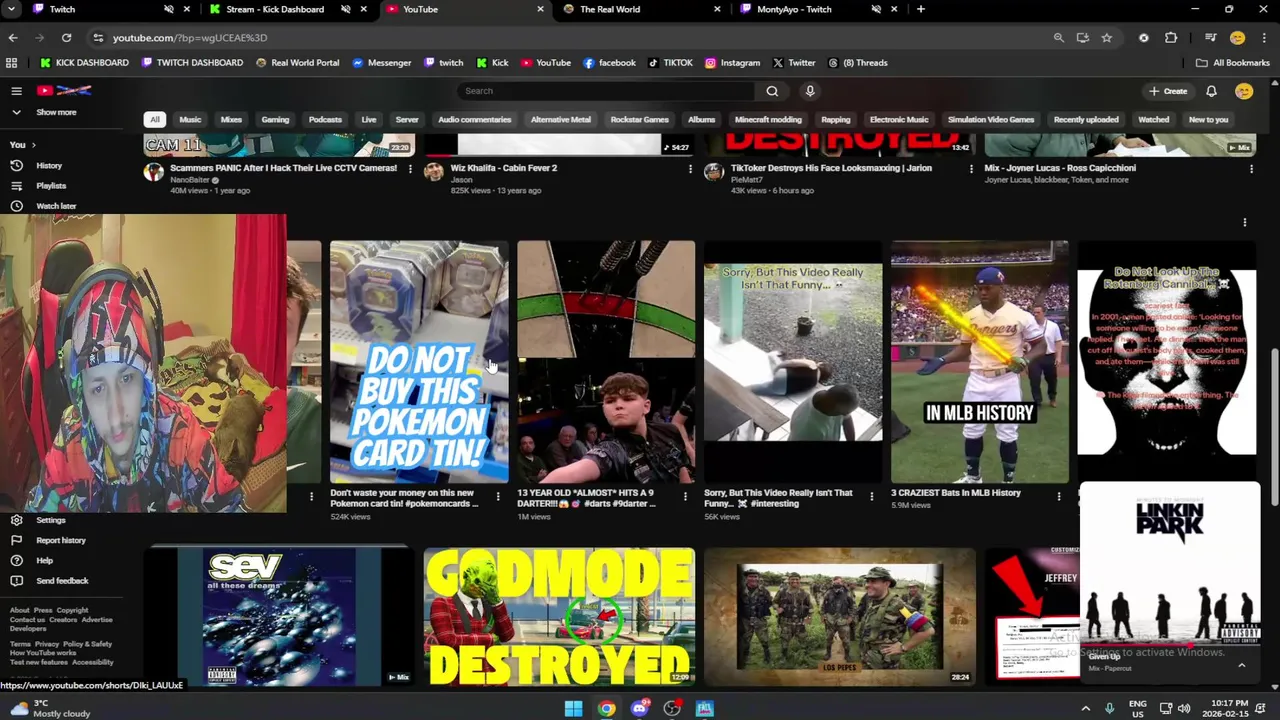Click Send feedback in the sidebar
This screenshot has width=1280, height=720.
[x=62, y=580]
